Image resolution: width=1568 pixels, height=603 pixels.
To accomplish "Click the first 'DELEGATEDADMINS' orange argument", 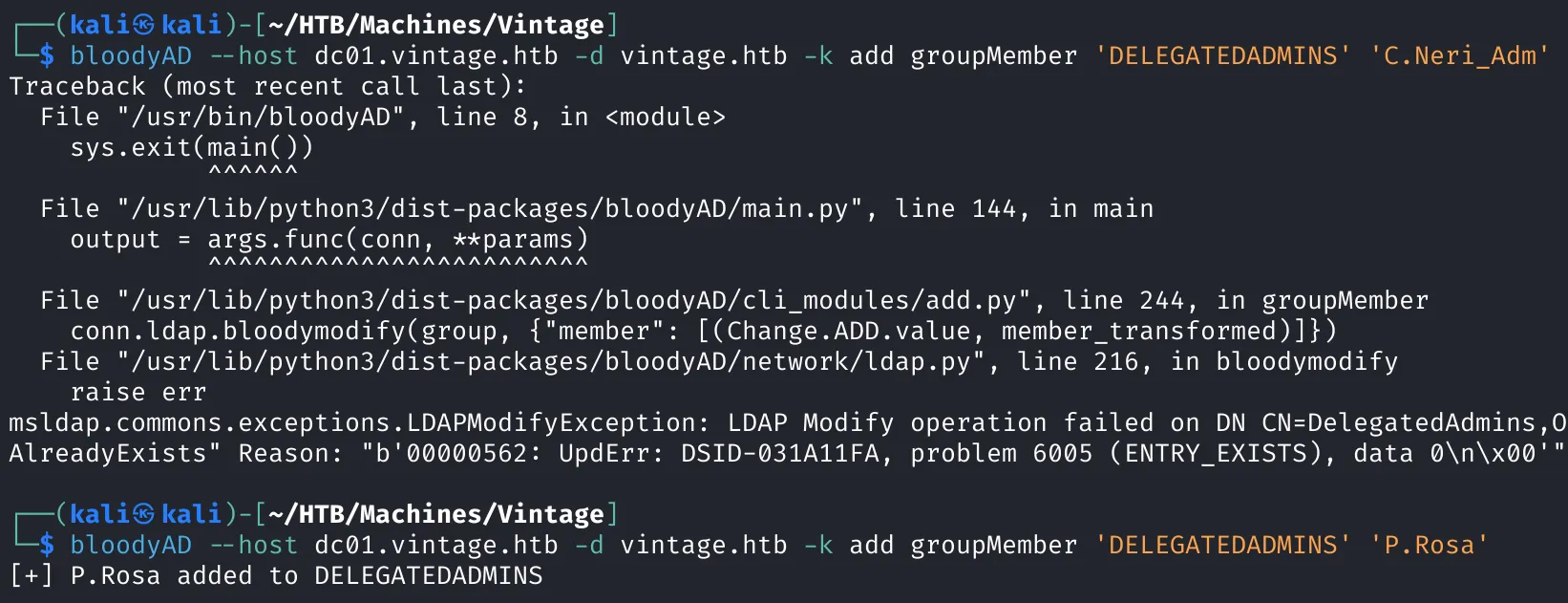I will [1223, 55].
